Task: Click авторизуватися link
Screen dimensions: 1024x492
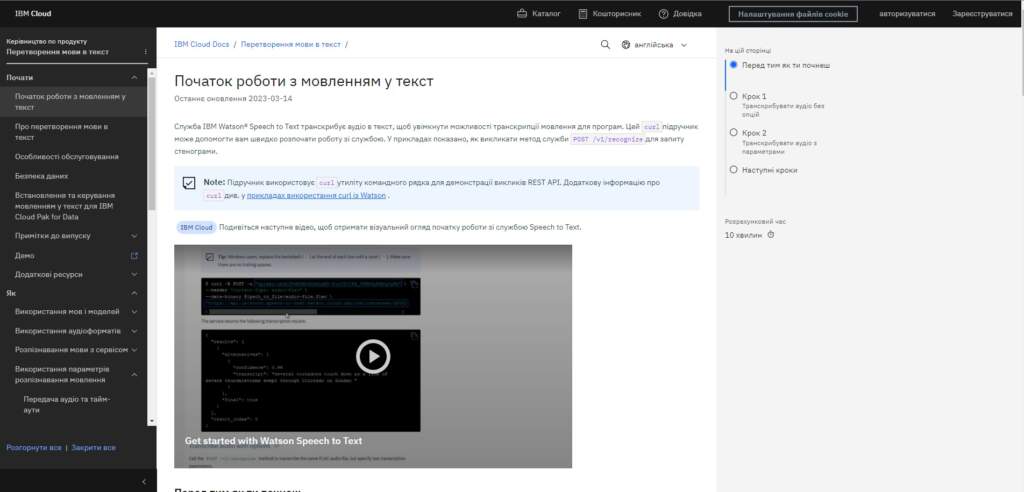Action: coord(906,14)
